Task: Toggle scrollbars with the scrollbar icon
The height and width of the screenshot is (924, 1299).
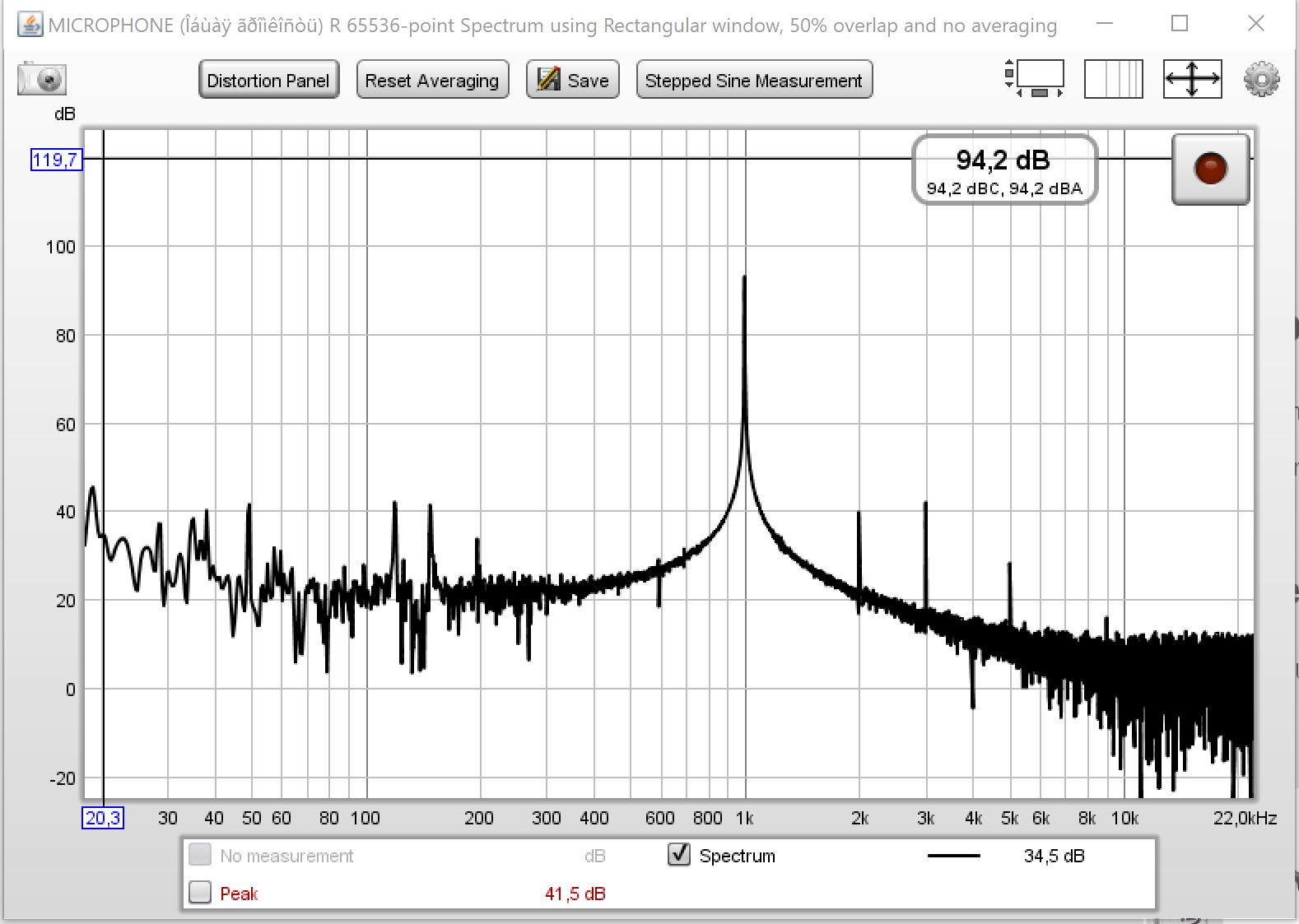Action: pos(1035,79)
